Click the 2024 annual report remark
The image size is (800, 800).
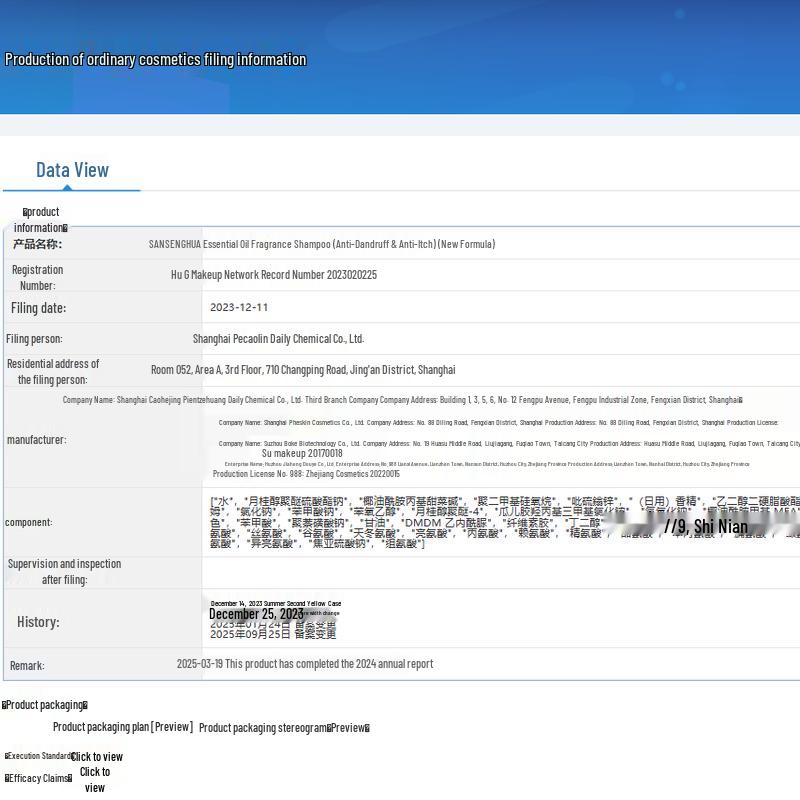304,664
